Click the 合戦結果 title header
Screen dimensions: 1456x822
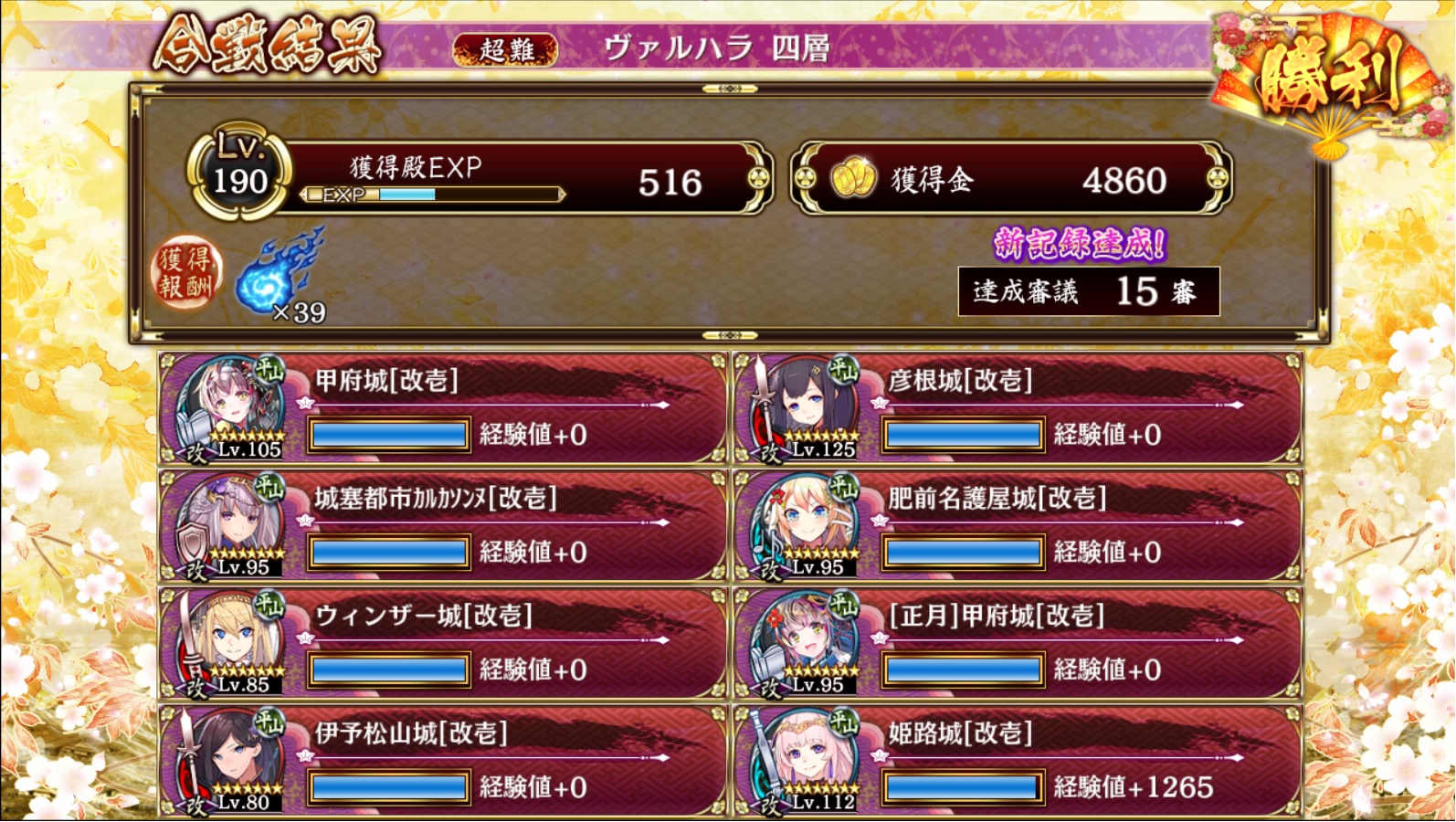click(x=266, y=43)
